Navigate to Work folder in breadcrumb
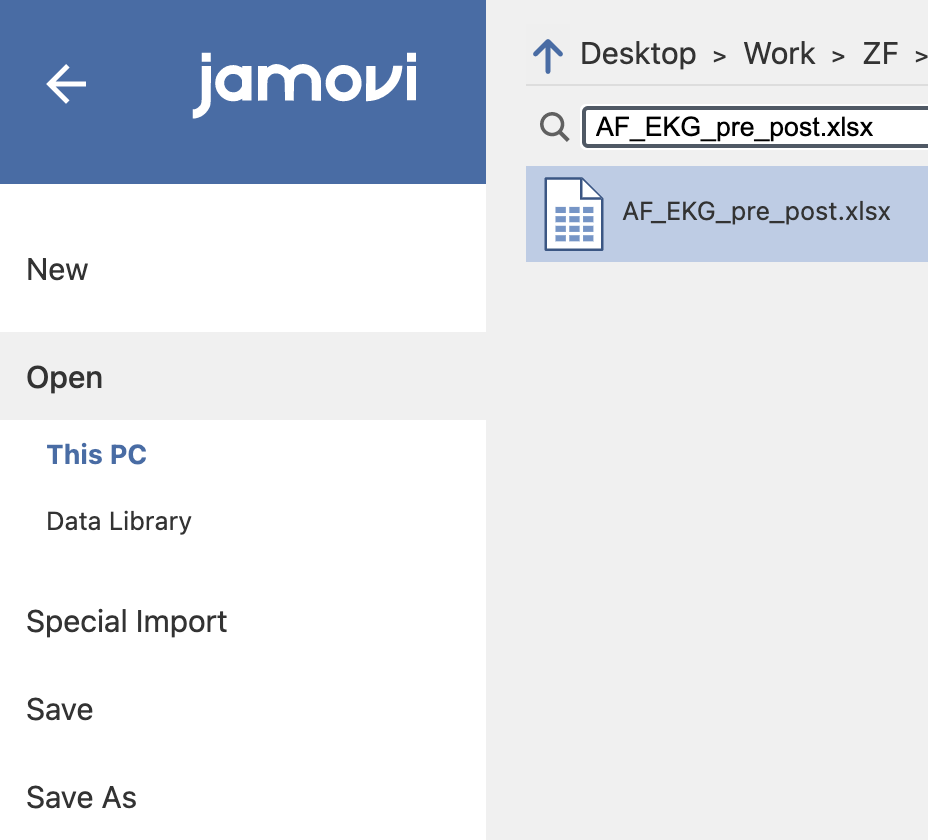The image size is (928, 840). pos(779,54)
